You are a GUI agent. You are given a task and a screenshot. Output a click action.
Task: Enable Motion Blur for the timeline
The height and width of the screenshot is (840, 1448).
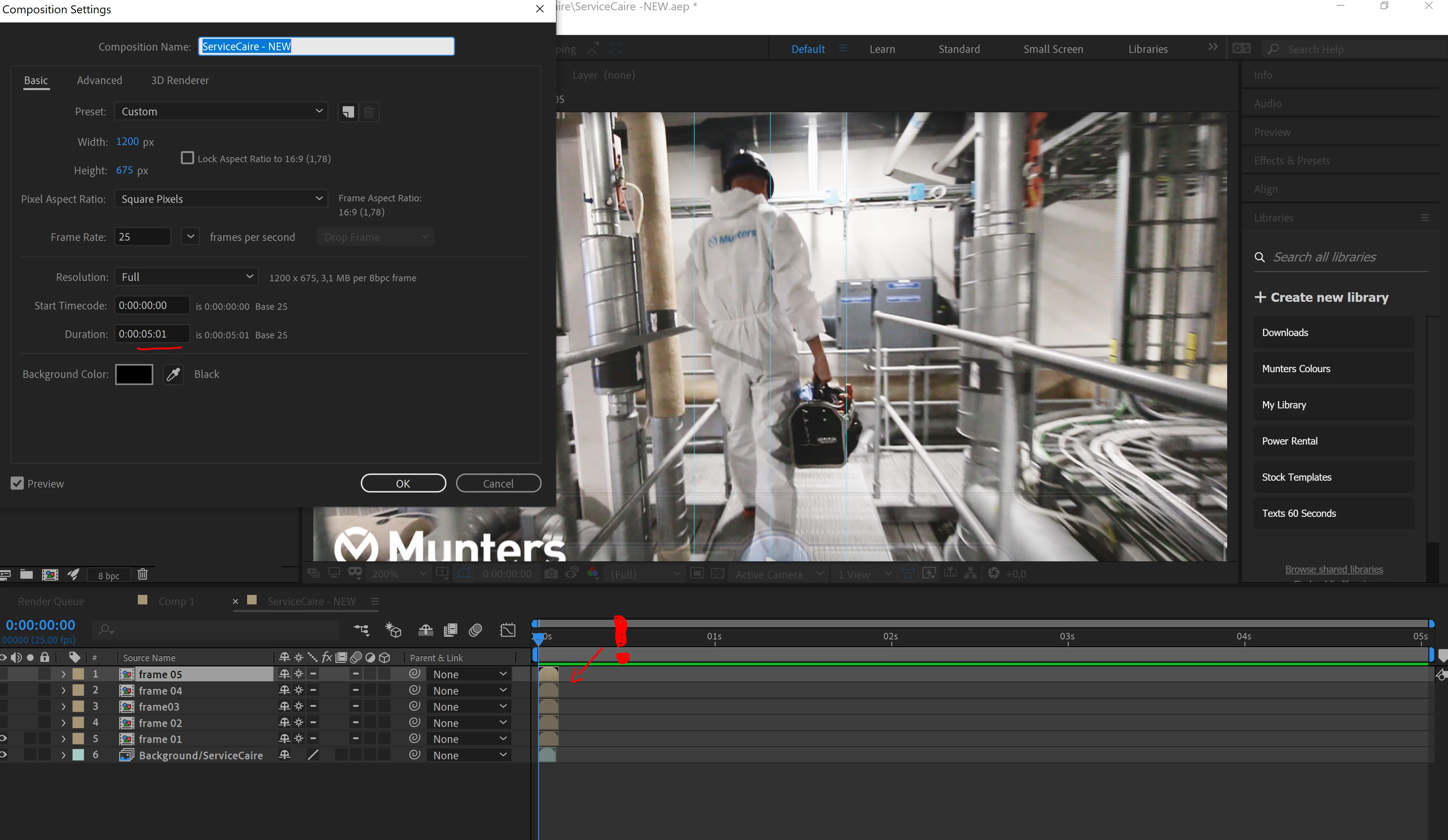(475, 630)
